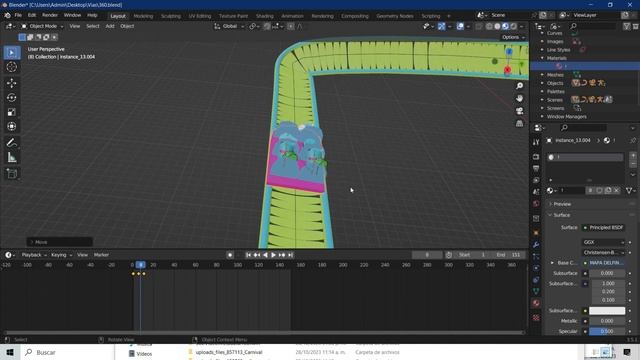Open the Render properties tab icon
The image size is (640, 360).
point(536,157)
